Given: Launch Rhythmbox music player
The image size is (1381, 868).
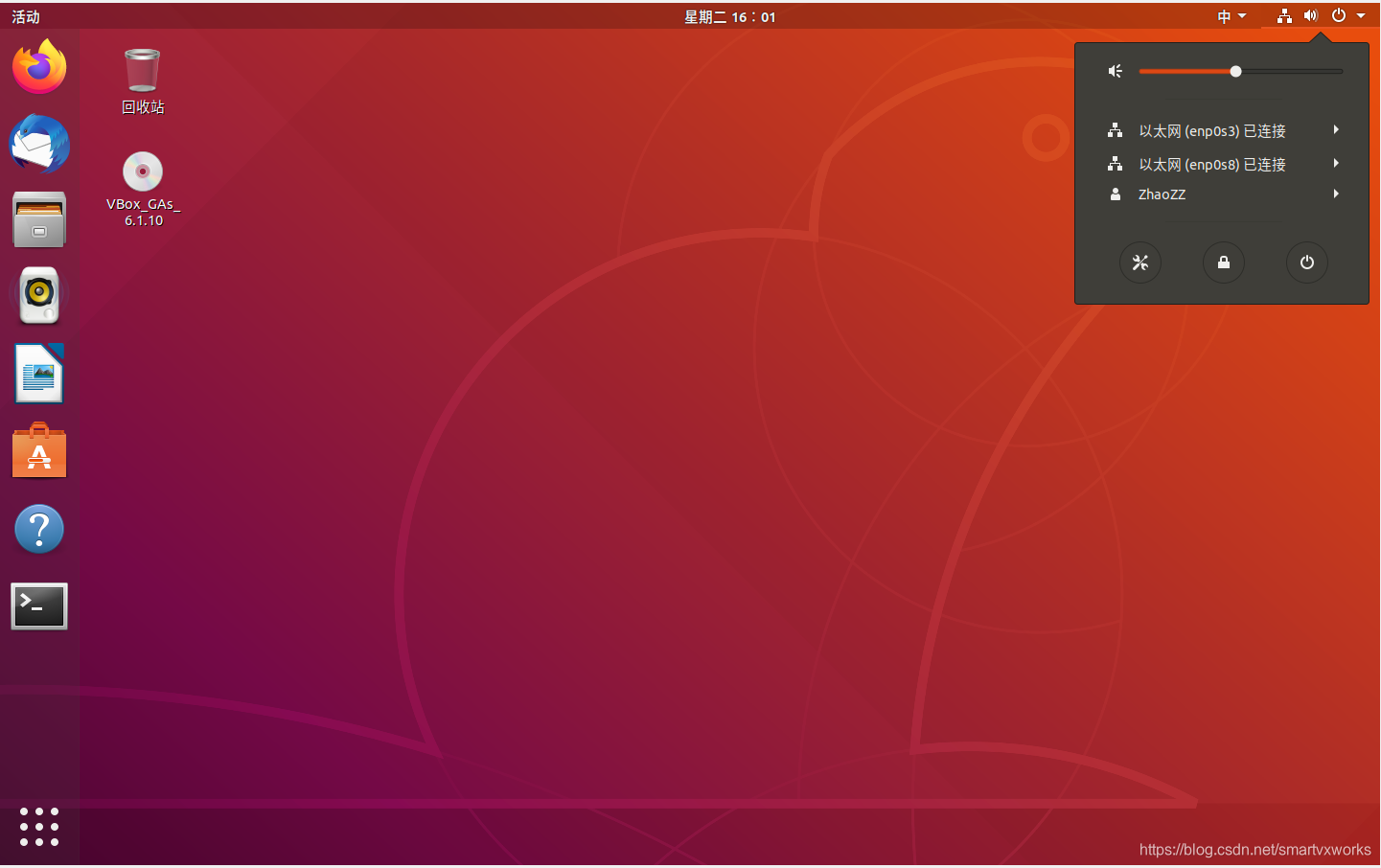Looking at the screenshot, I should (38, 295).
